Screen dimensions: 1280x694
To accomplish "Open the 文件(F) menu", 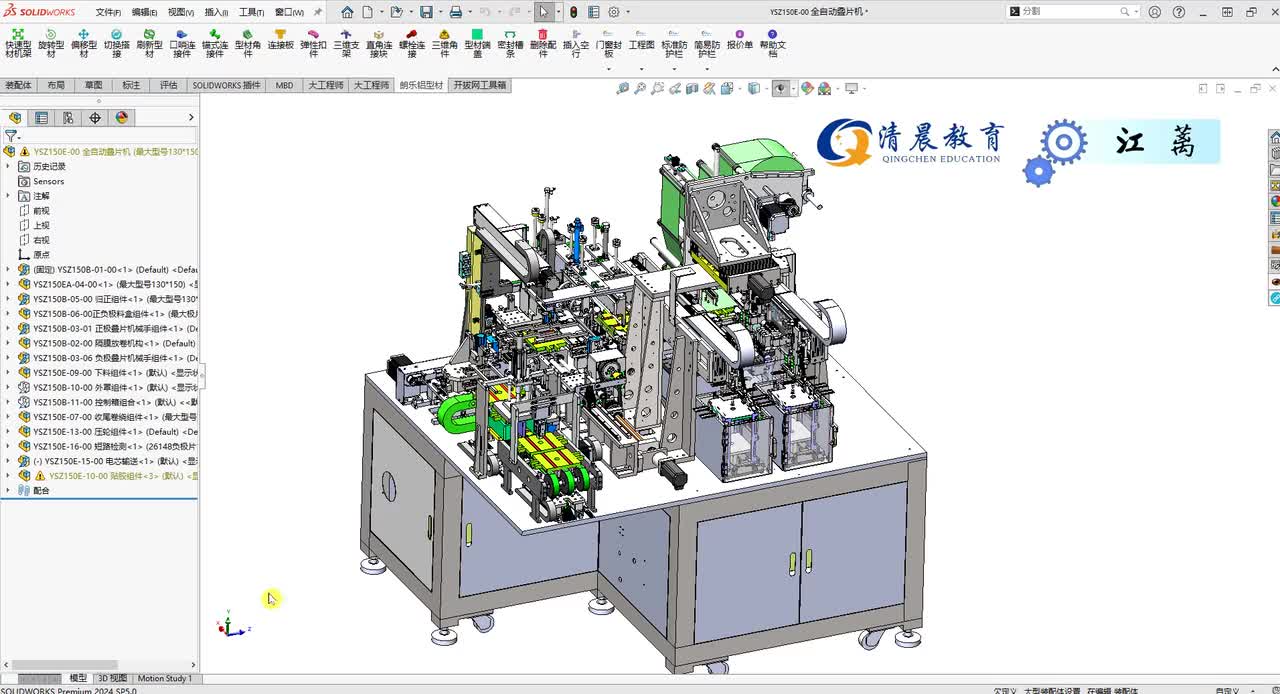I will coord(108,12).
